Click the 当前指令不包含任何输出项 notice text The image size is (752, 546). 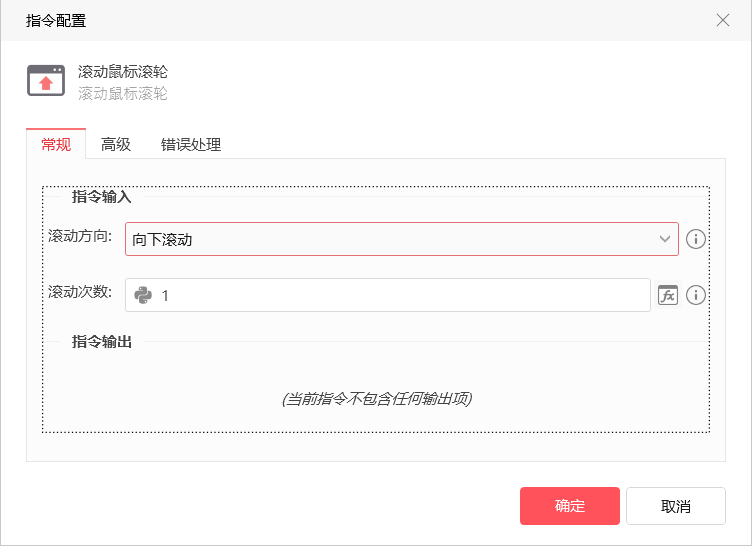[376, 398]
